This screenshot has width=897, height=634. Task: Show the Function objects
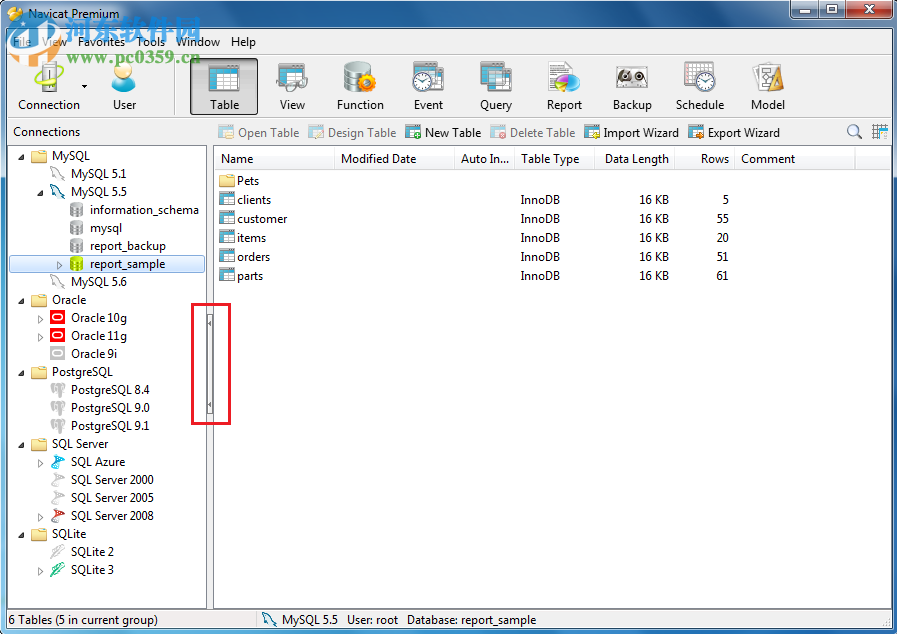(x=360, y=87)
